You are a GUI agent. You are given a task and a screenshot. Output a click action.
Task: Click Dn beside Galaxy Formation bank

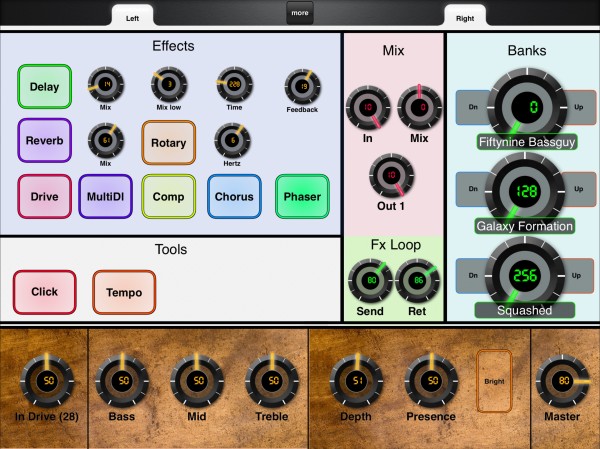[473, 189]
